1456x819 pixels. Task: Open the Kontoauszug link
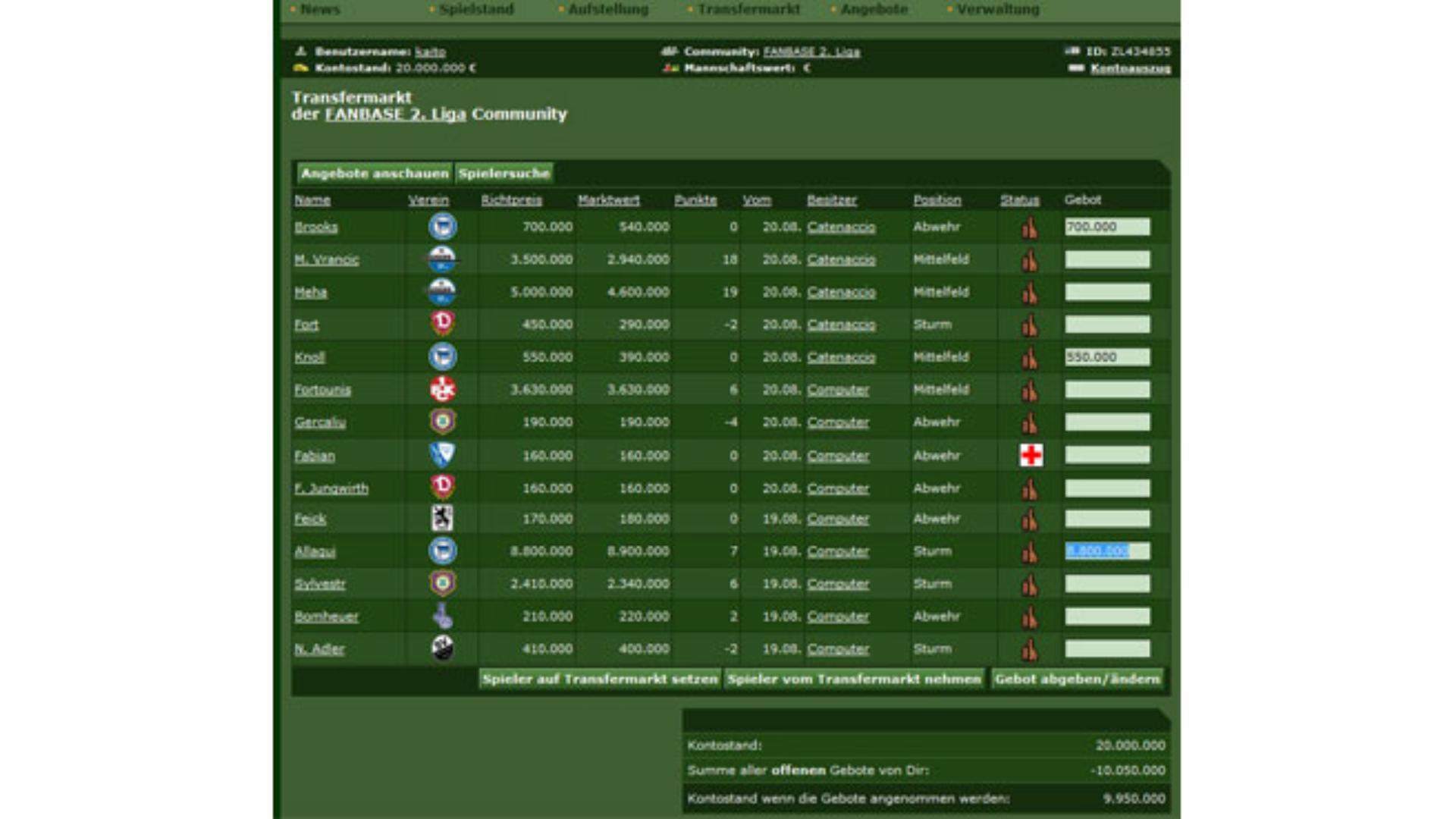coord(1130,68)
